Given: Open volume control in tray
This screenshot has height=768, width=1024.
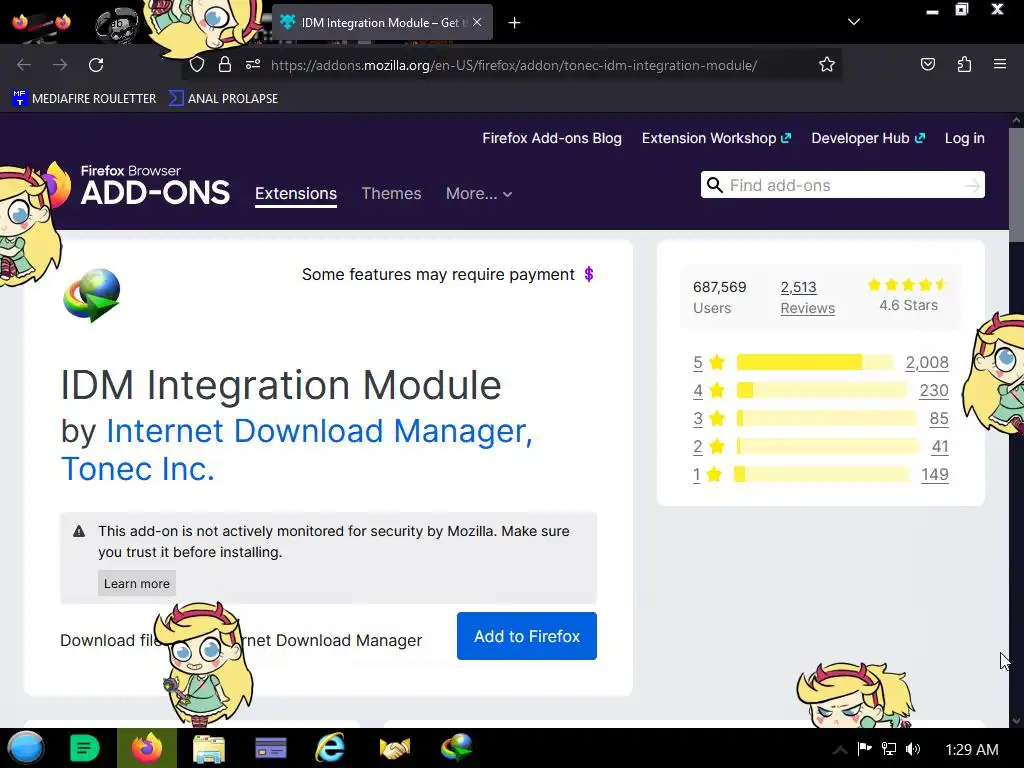Looking at the screenshot, I should click(913, 749).
